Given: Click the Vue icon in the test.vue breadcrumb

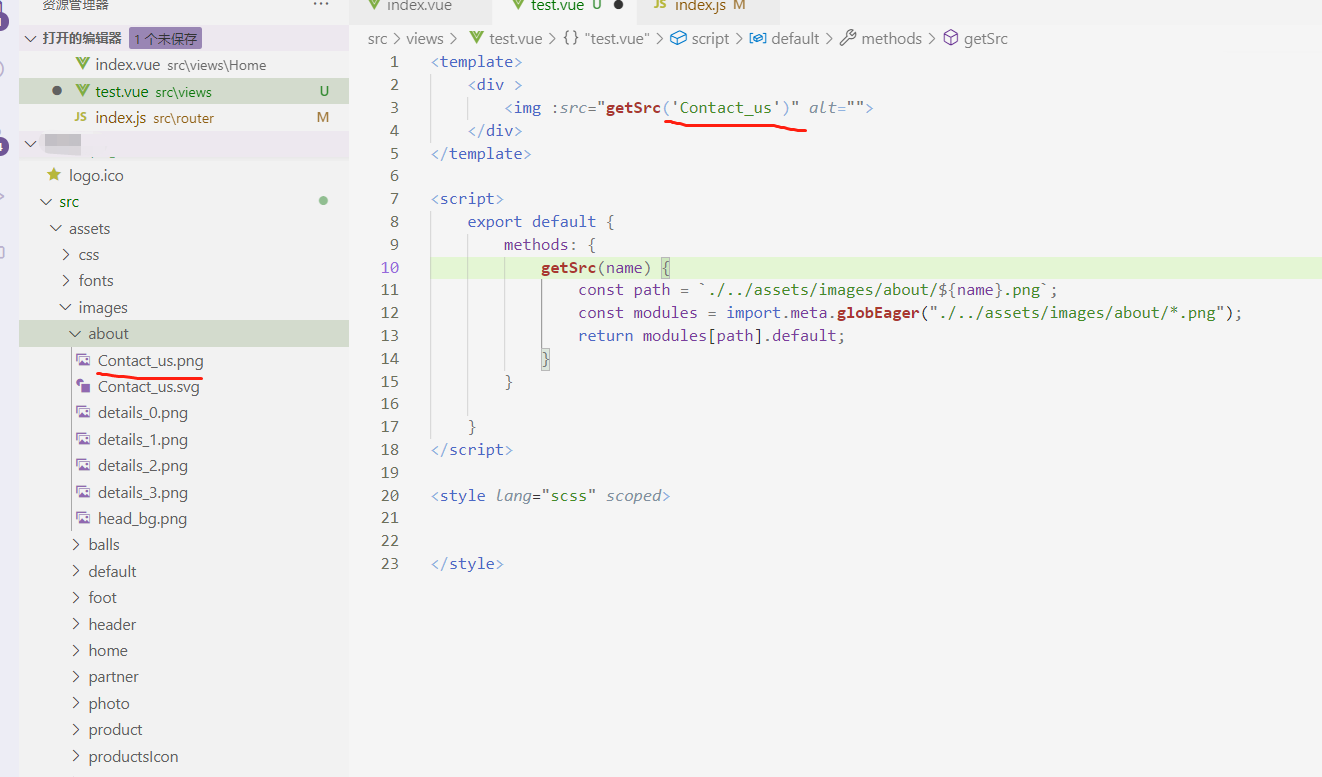Looking at the screenshot, I should 476,38.
